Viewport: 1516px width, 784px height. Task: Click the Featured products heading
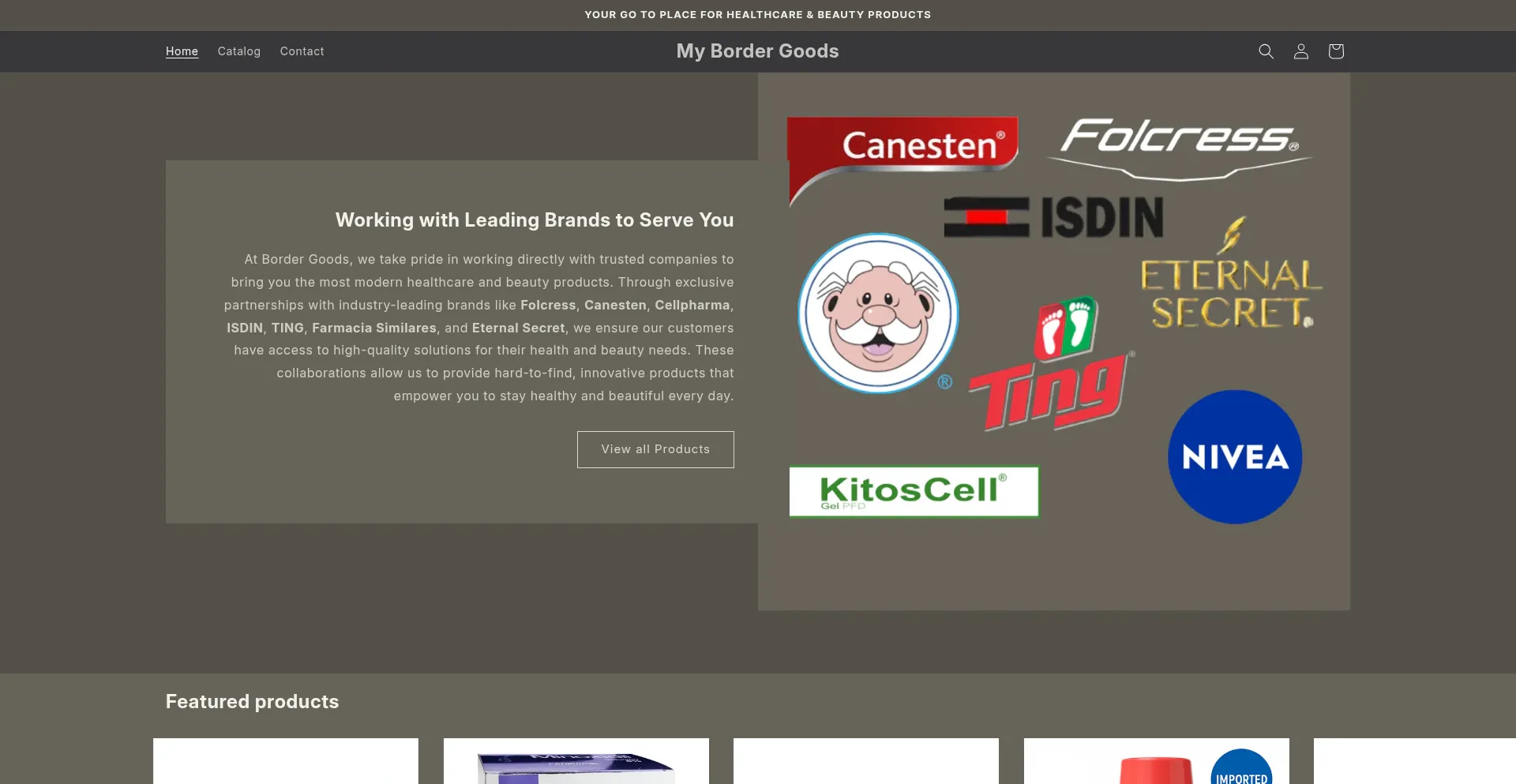(252, 701)
